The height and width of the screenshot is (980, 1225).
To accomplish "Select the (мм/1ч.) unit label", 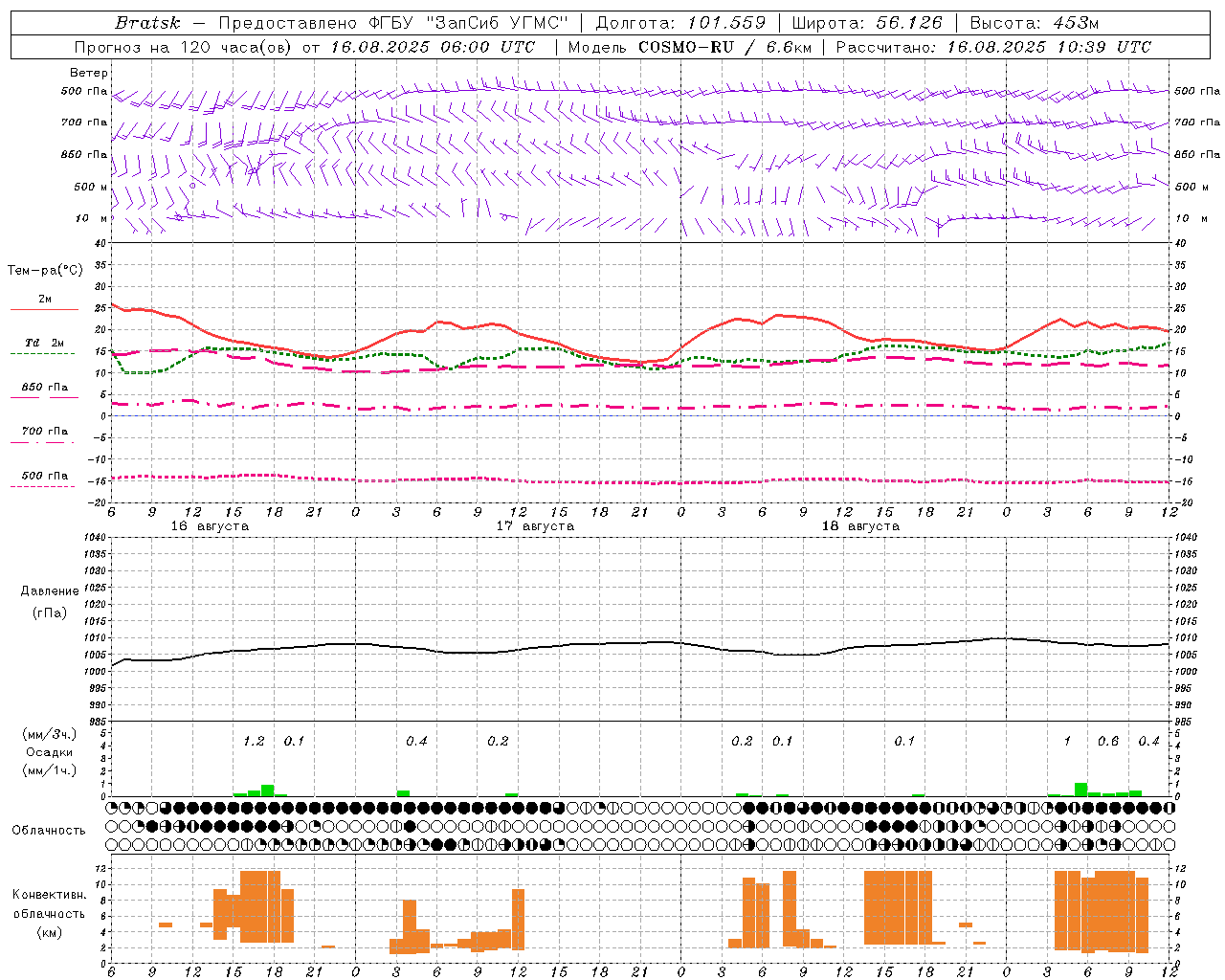I will pos(50,770).
